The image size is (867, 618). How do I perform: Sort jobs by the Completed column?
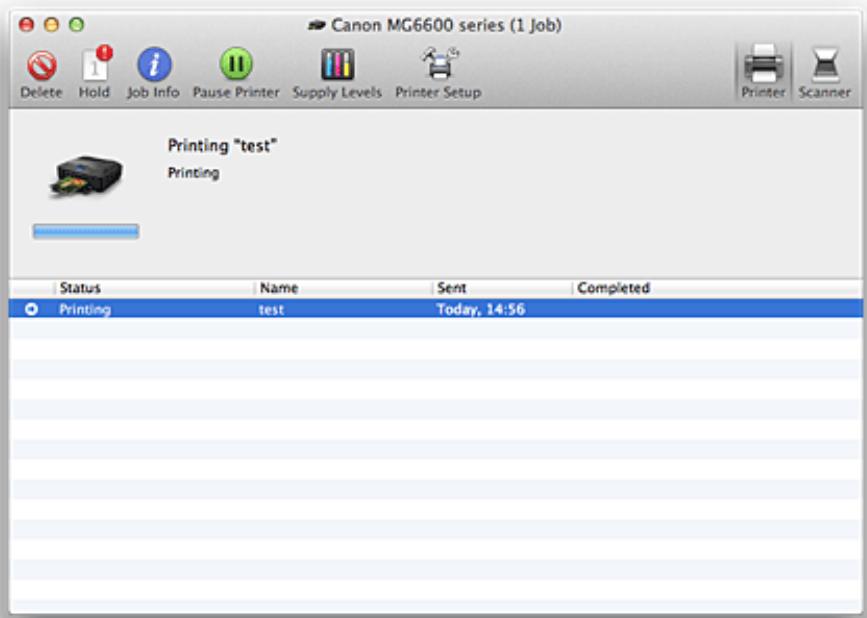click(717, 288)
